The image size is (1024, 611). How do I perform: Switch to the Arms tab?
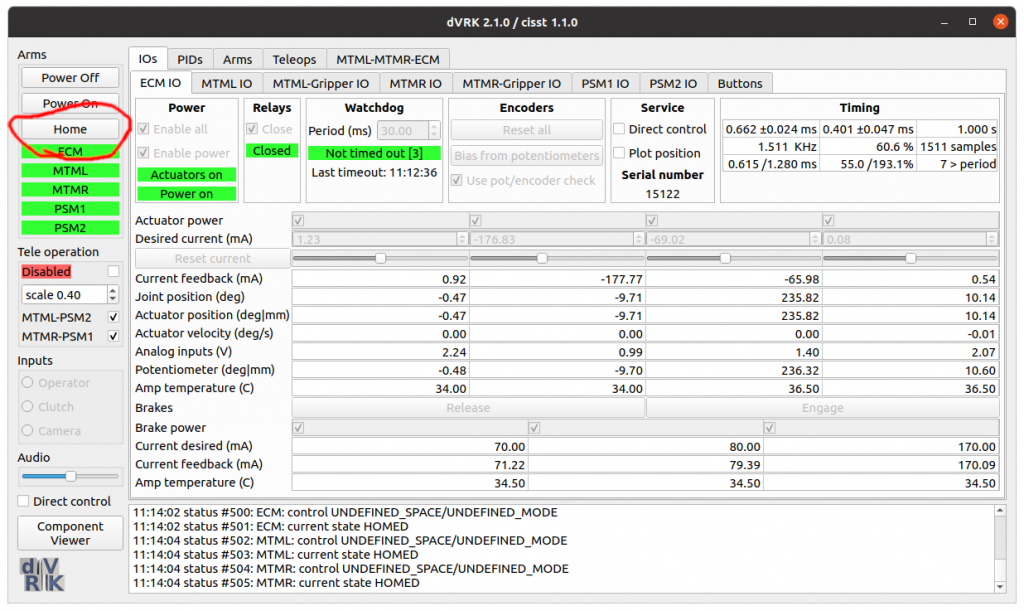pyautogui.click(x=237, y=59)
